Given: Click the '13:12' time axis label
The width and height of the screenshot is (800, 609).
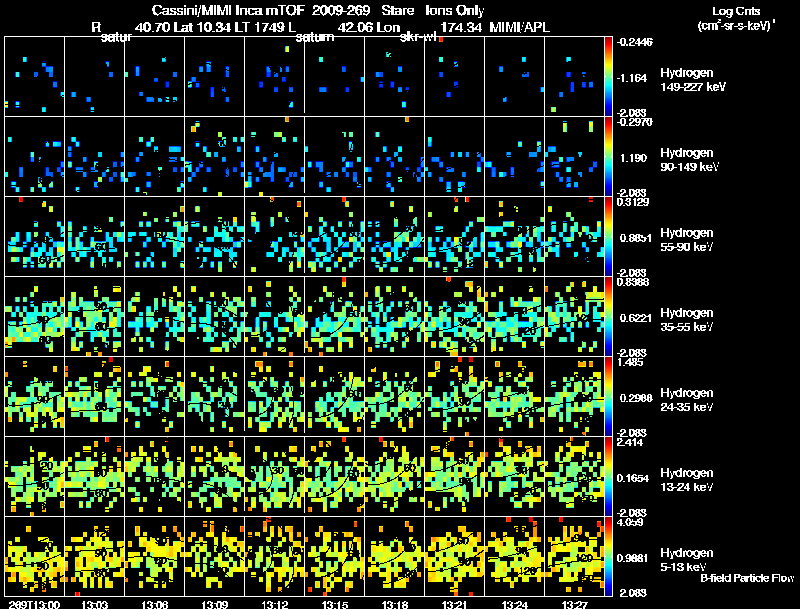Looking at the screenshot, I should coord(274,604).
